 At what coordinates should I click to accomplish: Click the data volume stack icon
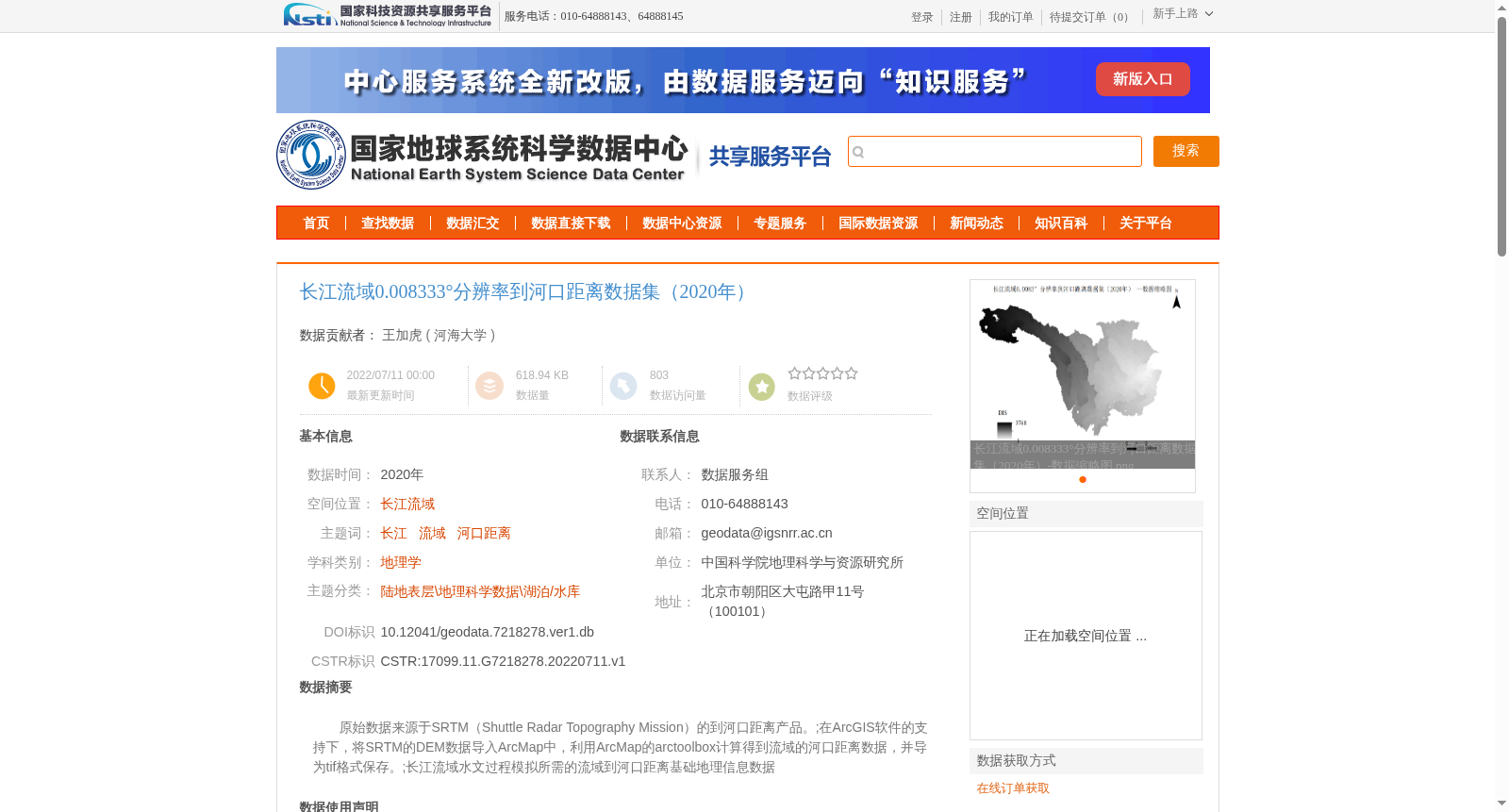[489, 386]
